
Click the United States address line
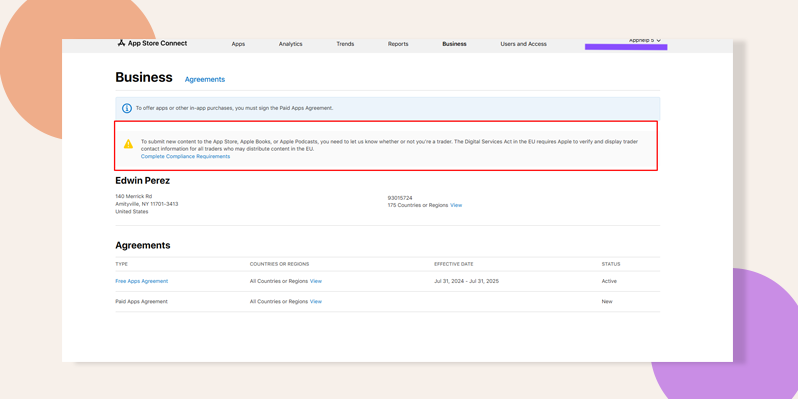132,212
